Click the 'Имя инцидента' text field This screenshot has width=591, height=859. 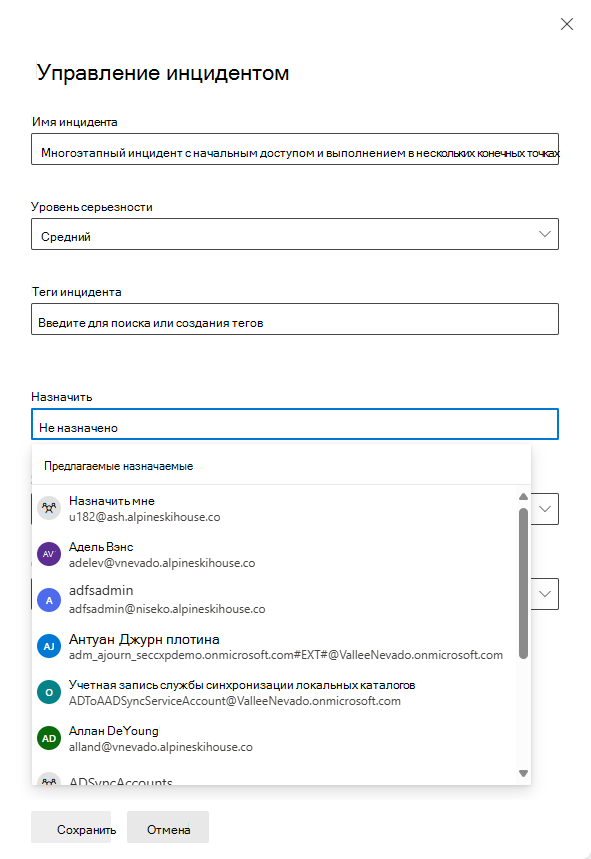(295, 149)
